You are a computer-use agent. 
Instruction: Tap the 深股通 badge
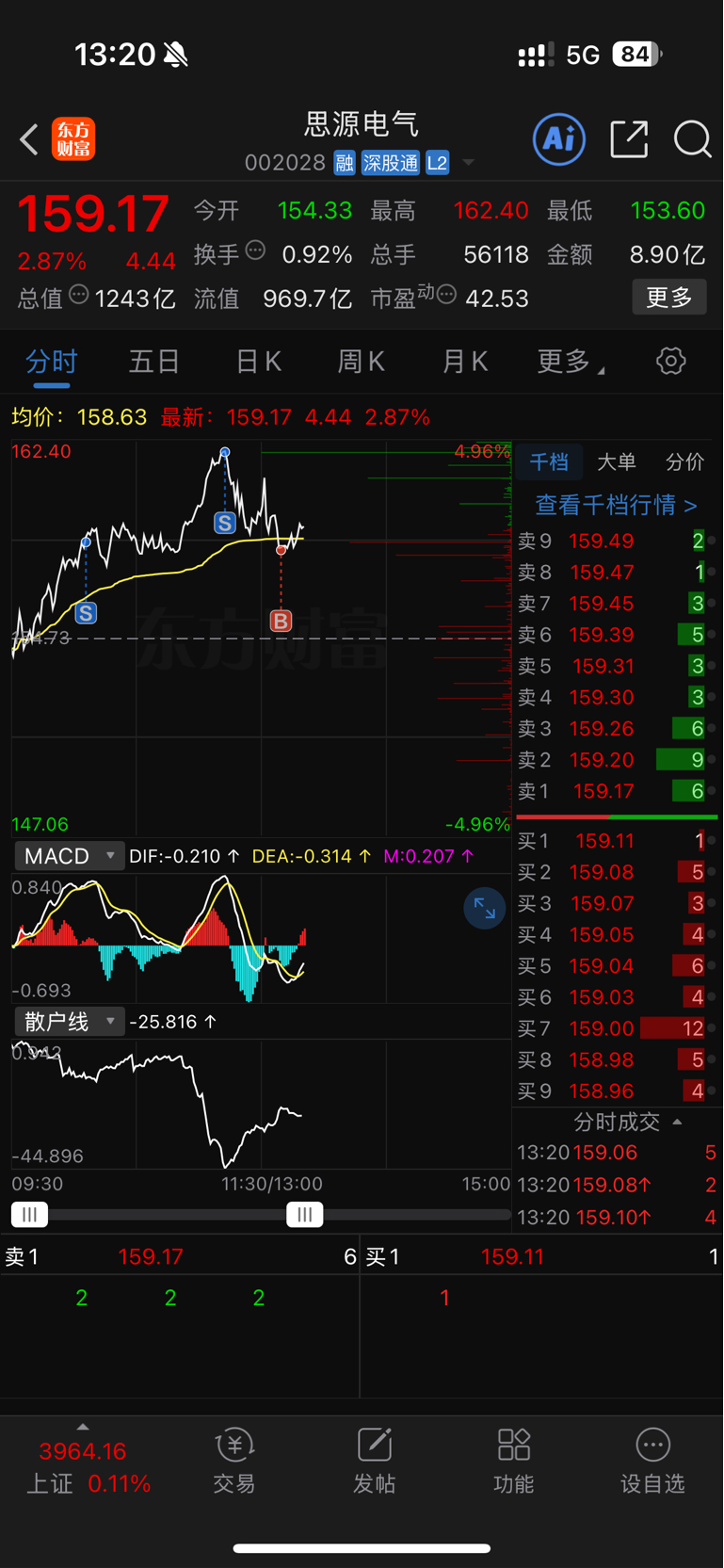391,163
